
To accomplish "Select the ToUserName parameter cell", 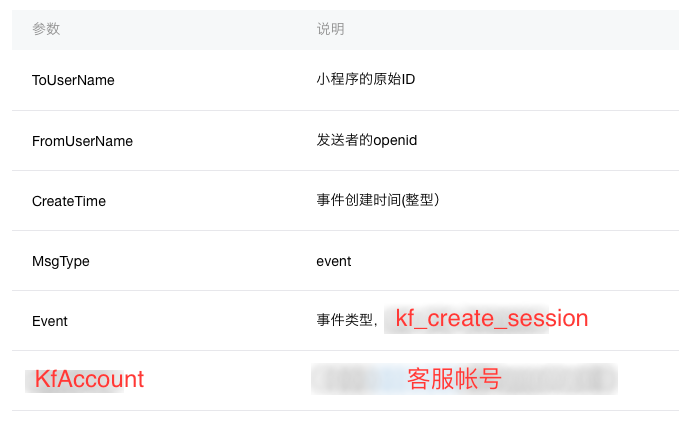I will click(x=73, y=80).
